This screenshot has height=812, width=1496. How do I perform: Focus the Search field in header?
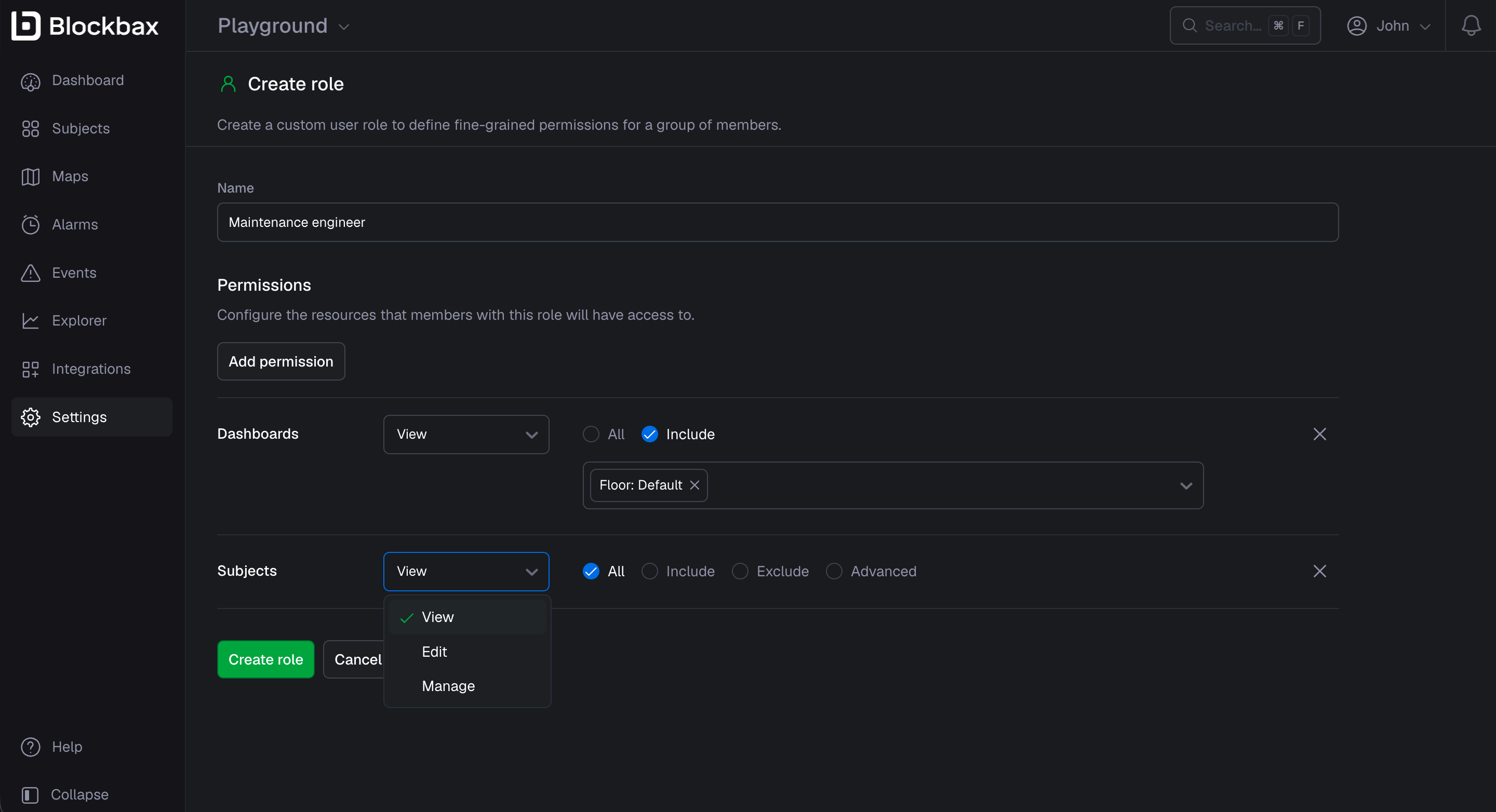pos(1245,25)
